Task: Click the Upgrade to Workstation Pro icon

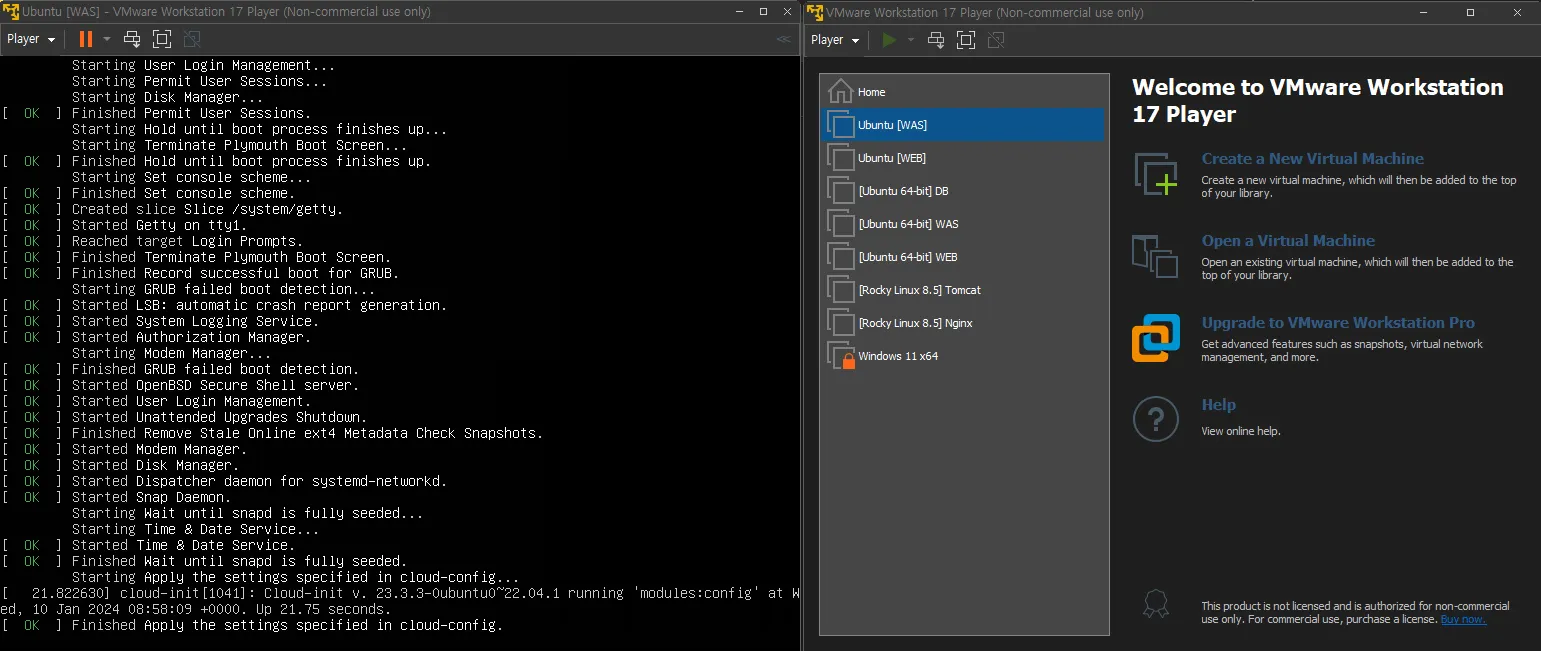Action: click(x=1156, y=338)
